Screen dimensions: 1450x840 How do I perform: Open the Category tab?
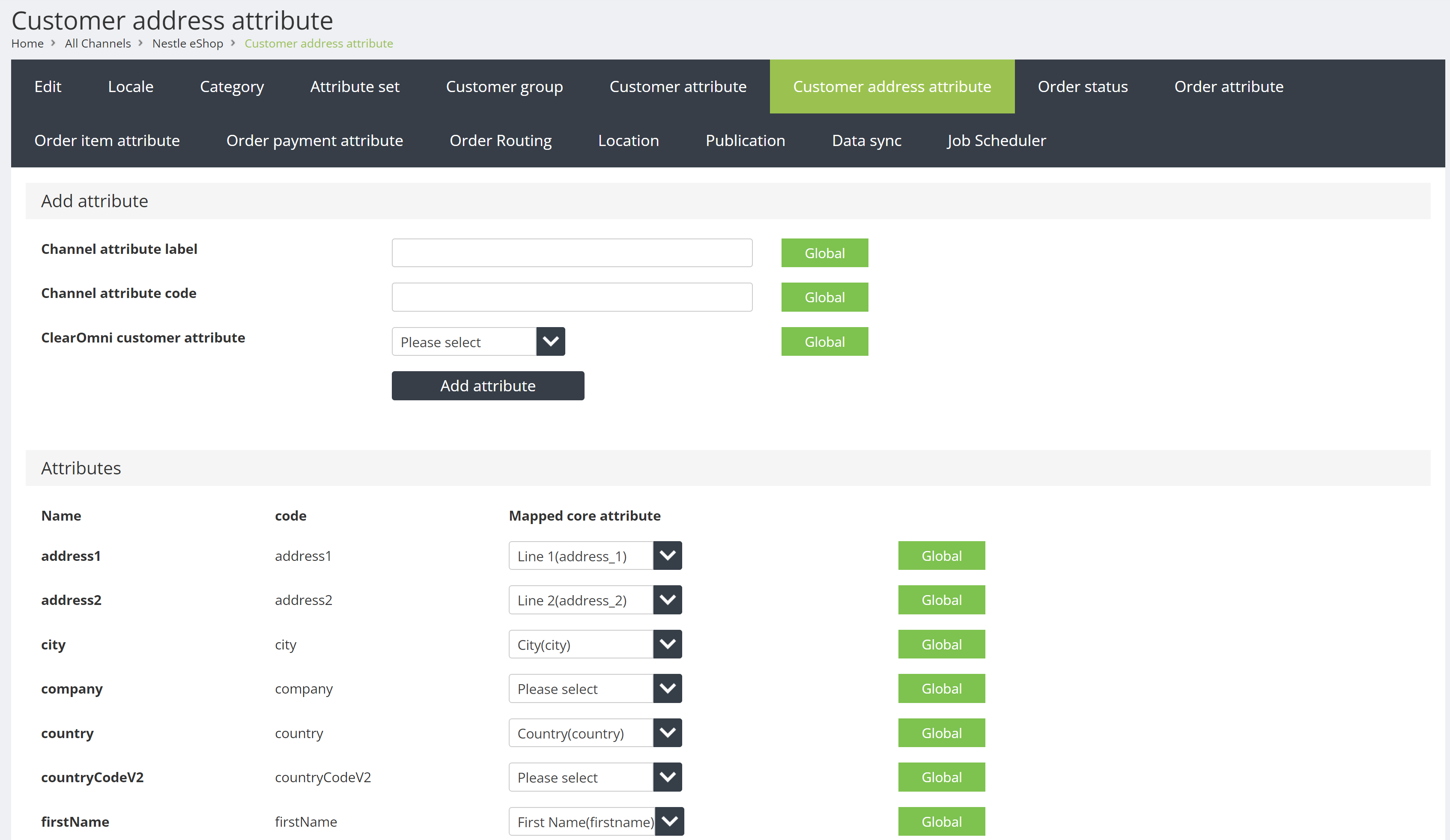point(232,86)
